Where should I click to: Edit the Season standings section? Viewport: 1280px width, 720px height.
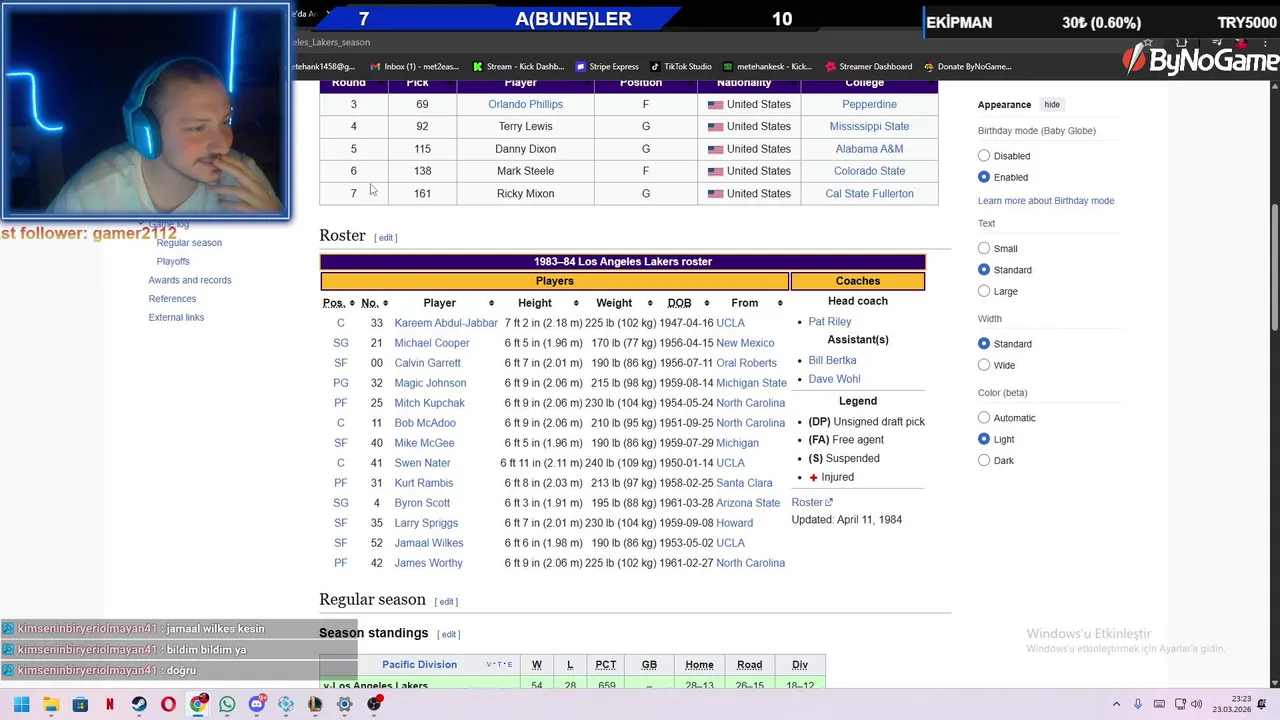tap(449, 635)
